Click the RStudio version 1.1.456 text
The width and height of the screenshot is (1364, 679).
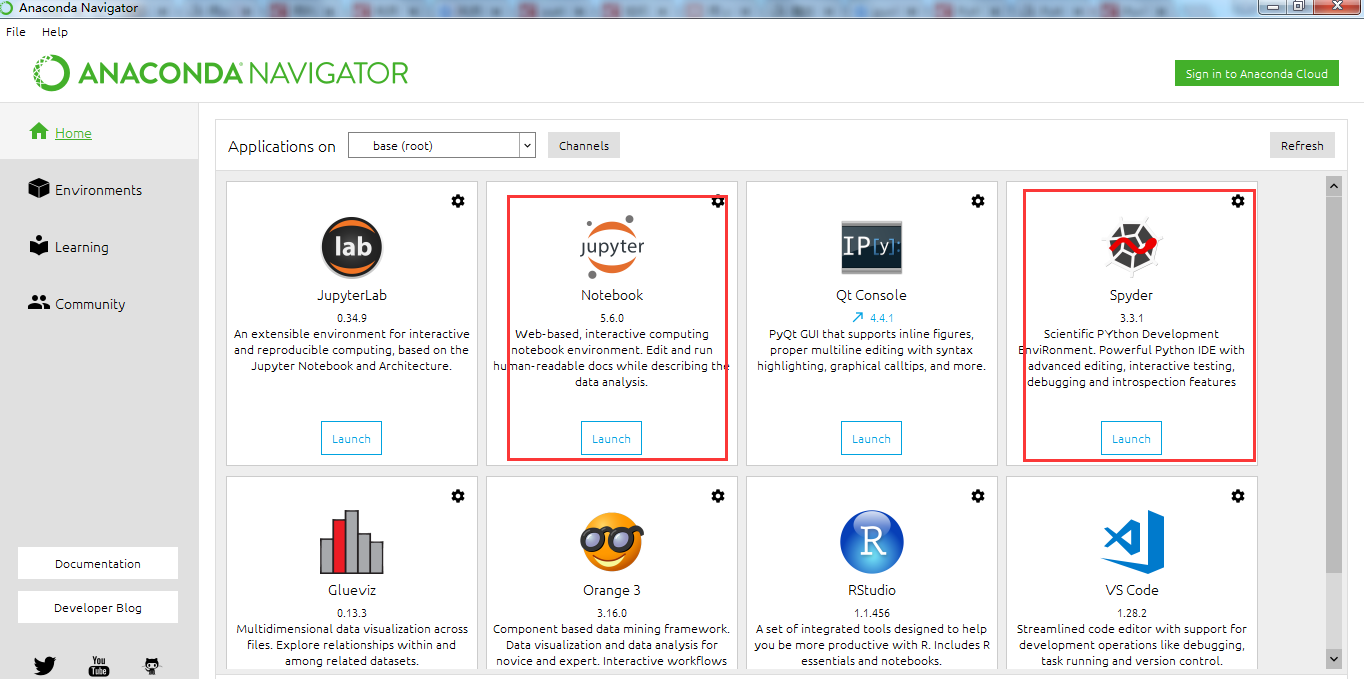coord(872,613)
